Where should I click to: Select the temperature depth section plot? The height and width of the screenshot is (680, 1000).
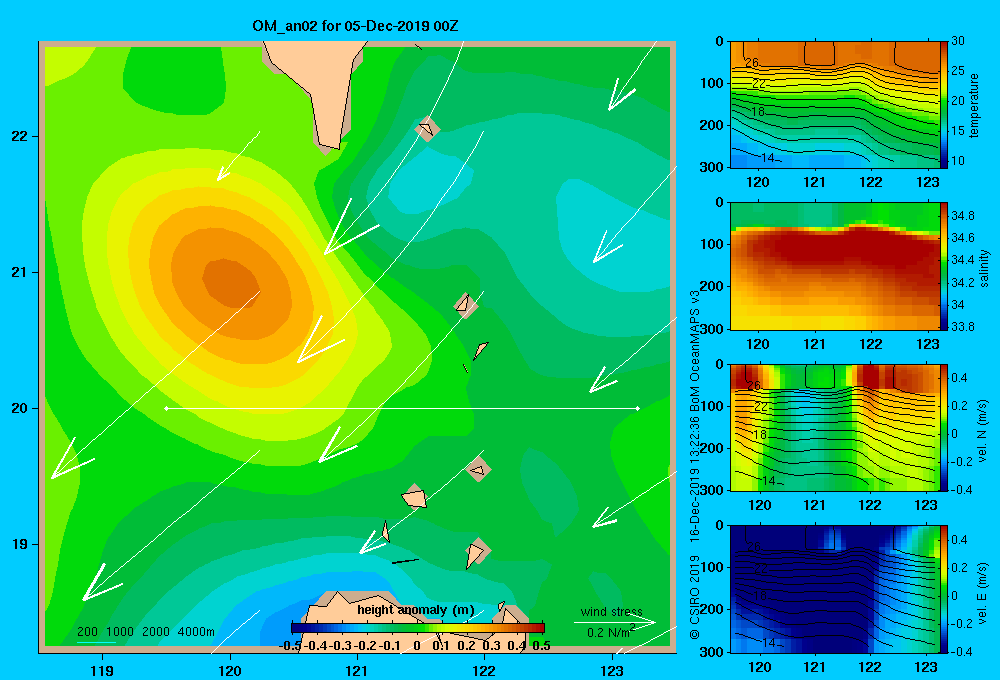click(x=834, y=105)
